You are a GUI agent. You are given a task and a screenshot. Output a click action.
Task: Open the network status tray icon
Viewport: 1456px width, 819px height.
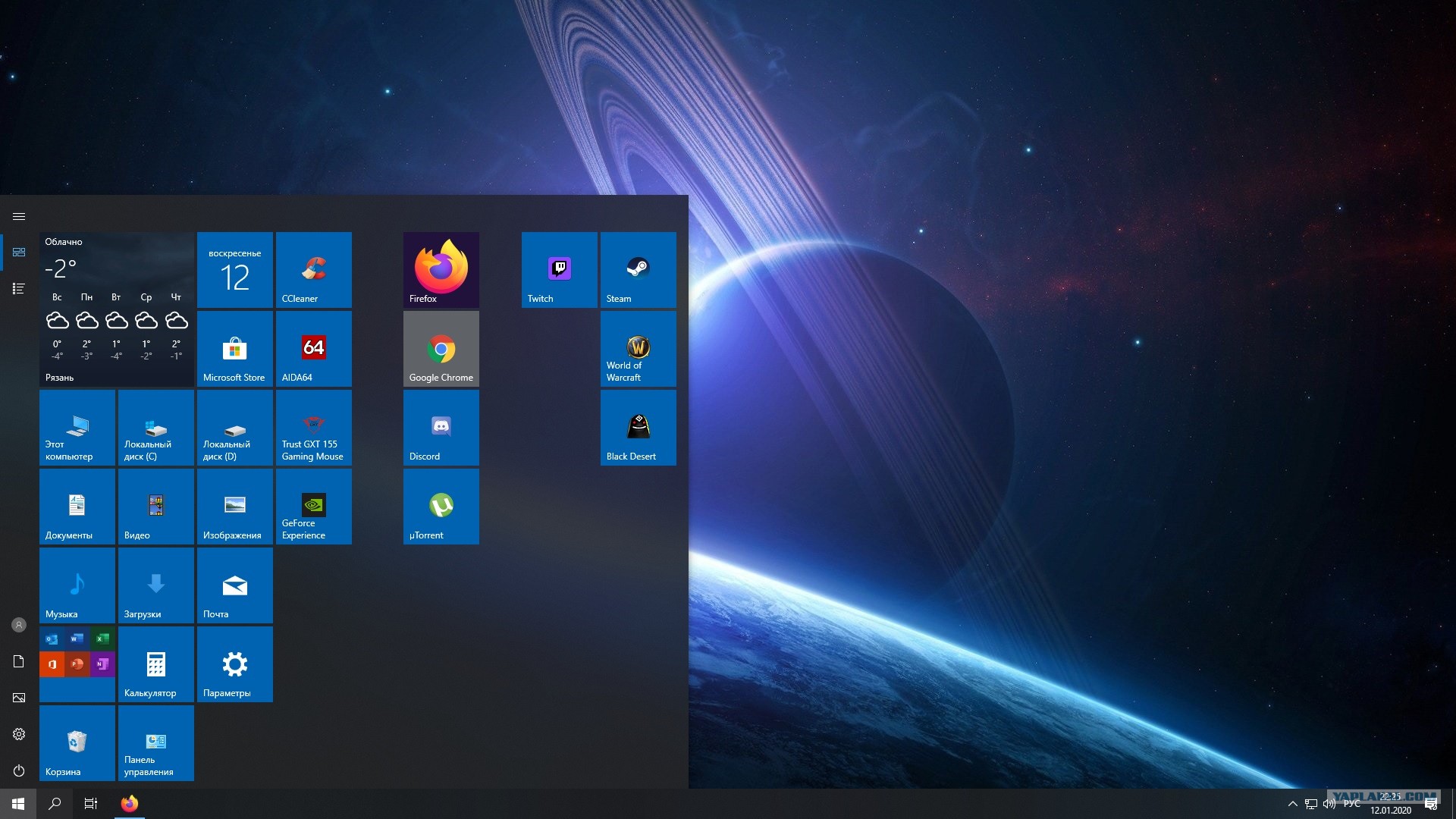tap(1311, 804)
